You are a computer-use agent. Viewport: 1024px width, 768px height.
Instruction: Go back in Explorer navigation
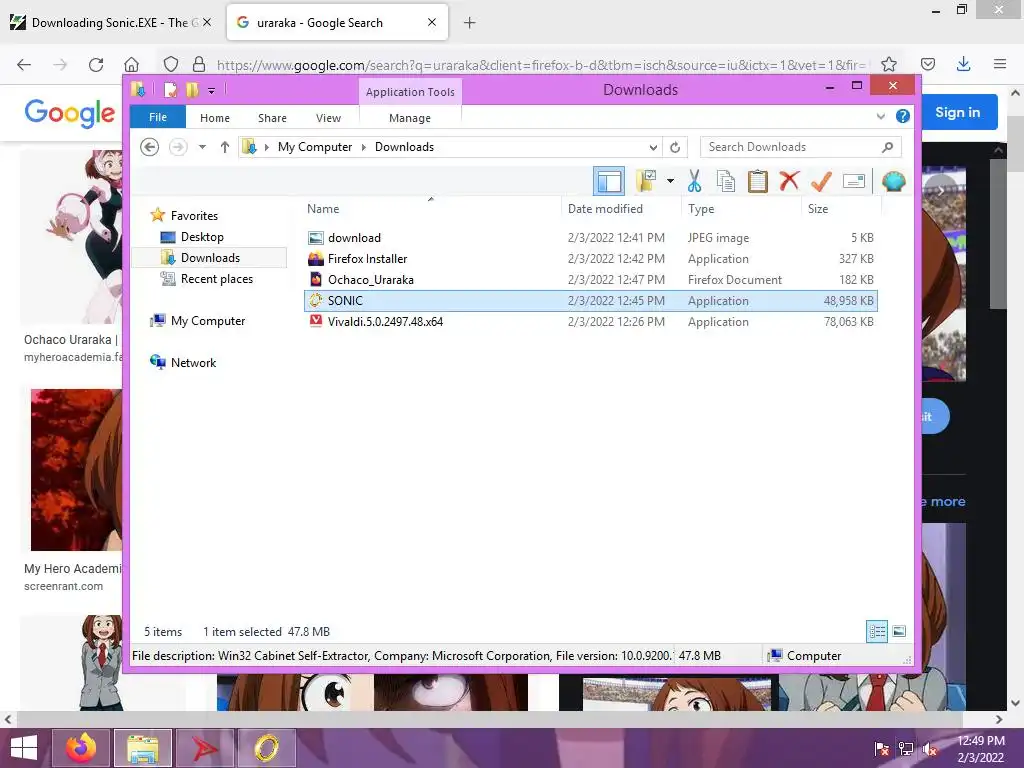tap(150, 147)
